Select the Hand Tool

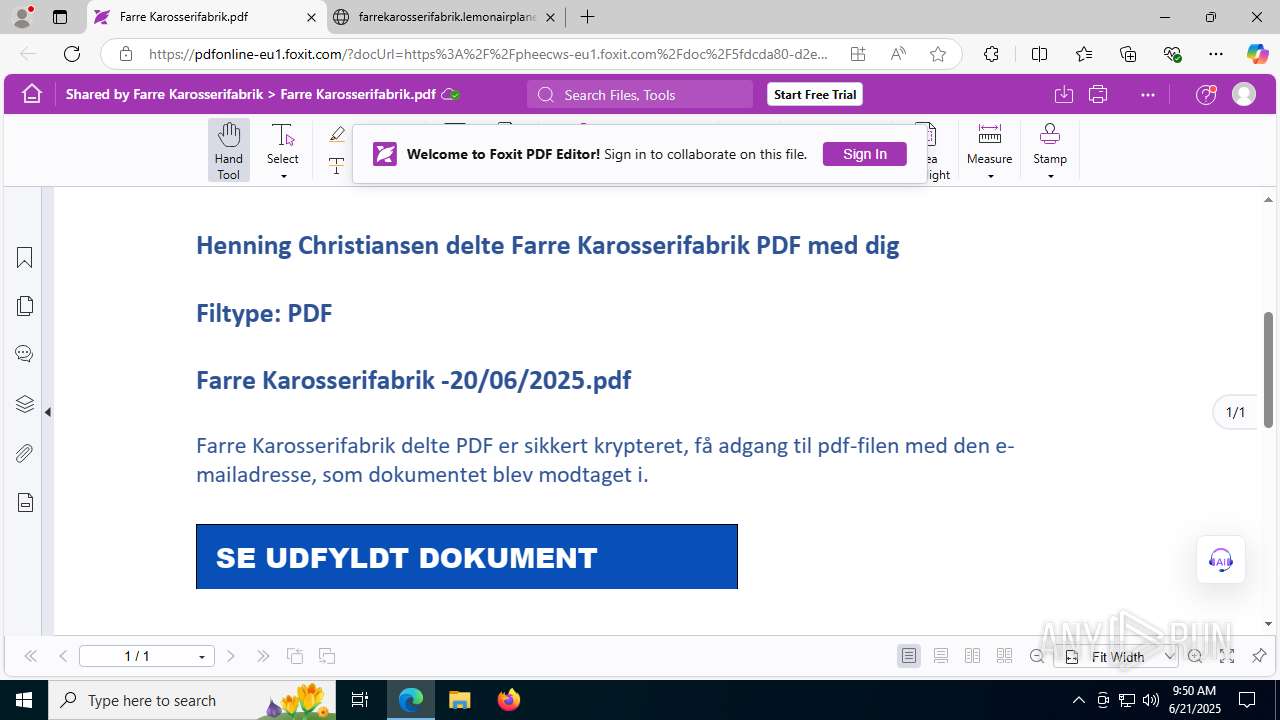tap(229, 150)
